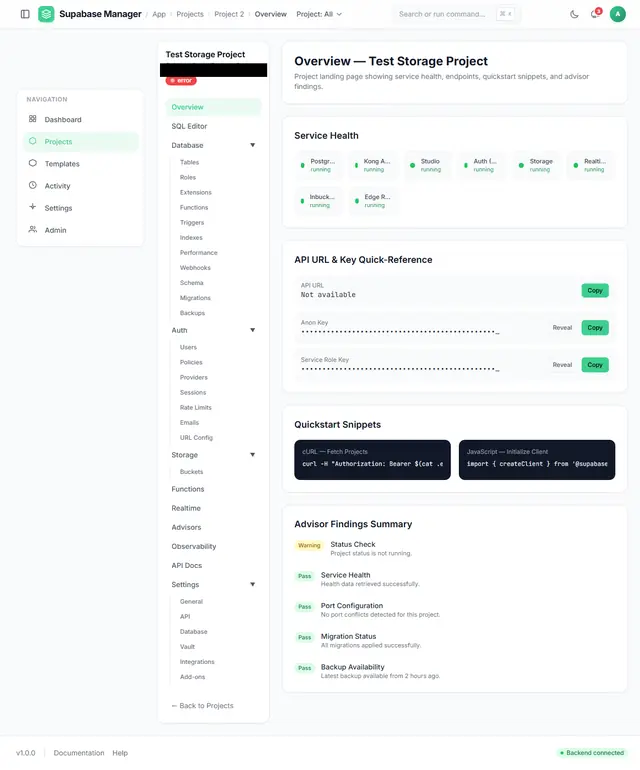Reveal the Anon Key
This screenshot has width=640, height=770.
click(x=562, y=328)
